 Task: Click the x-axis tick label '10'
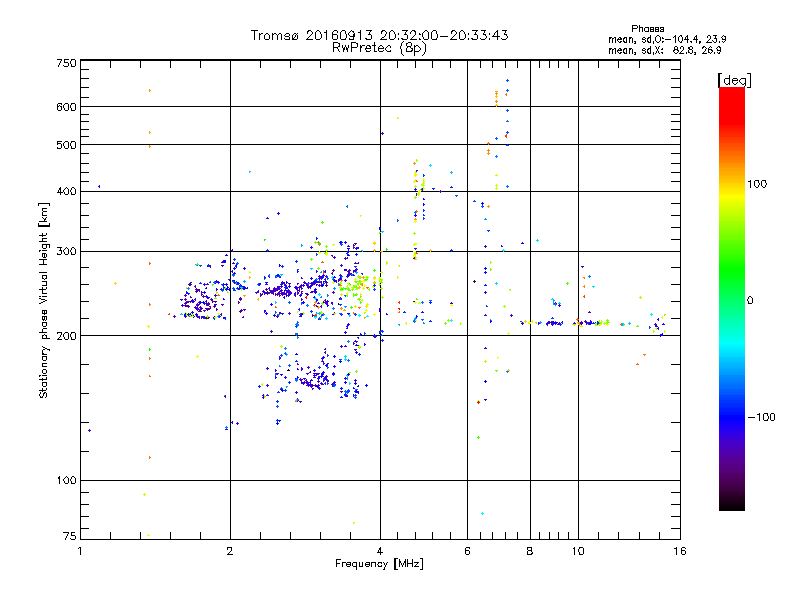(x=578, y=551)
